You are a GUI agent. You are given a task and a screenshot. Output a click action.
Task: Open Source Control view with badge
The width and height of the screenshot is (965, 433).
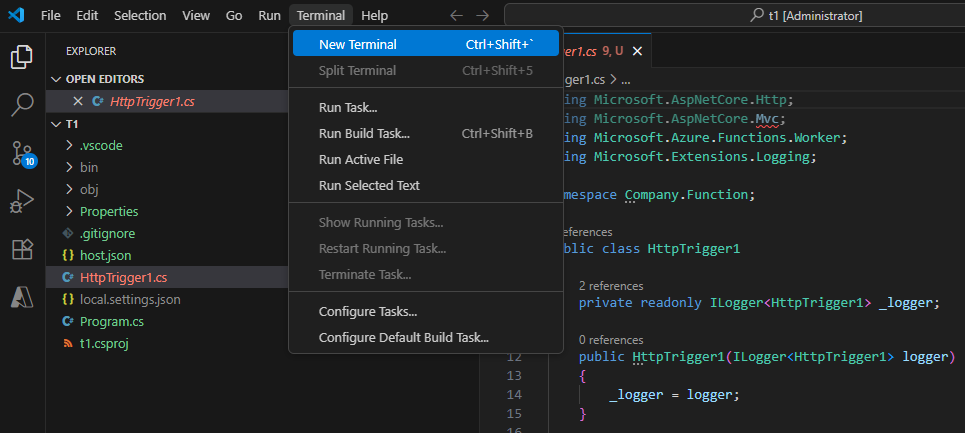[x=21, y=152]
